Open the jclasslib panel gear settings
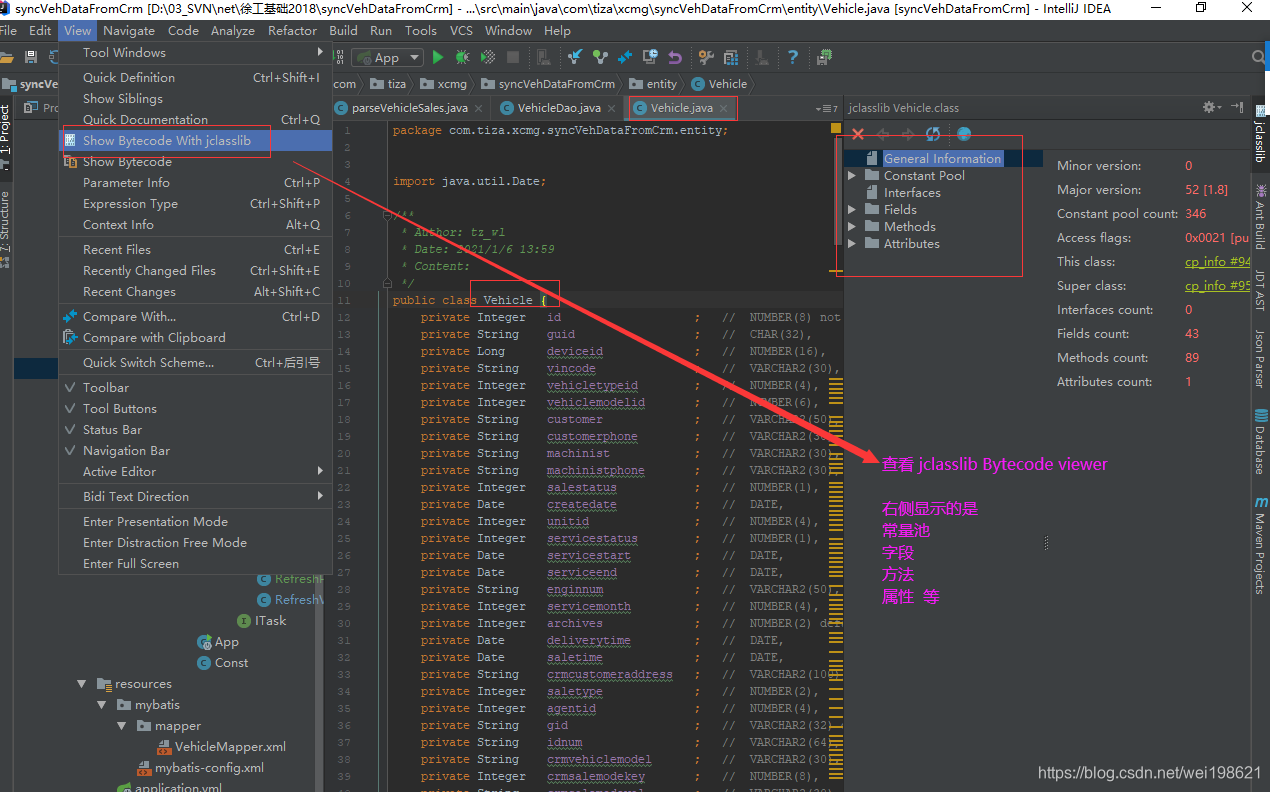Screen dimensions: 1270x792 [1212, 107]
